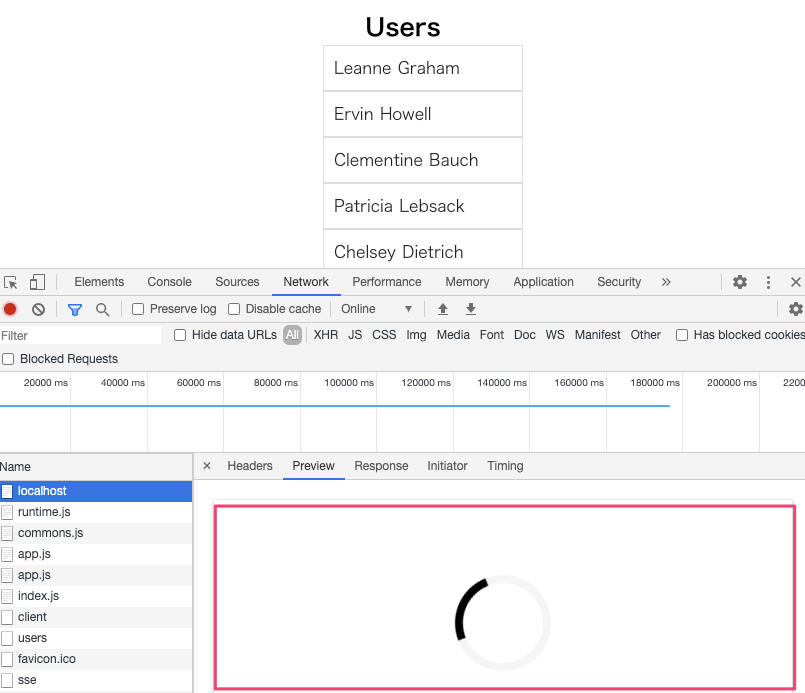Image resolution: width=805 pixels, height=693 pixels.
Task: Open the Response tab
Action: coord(381,466)
